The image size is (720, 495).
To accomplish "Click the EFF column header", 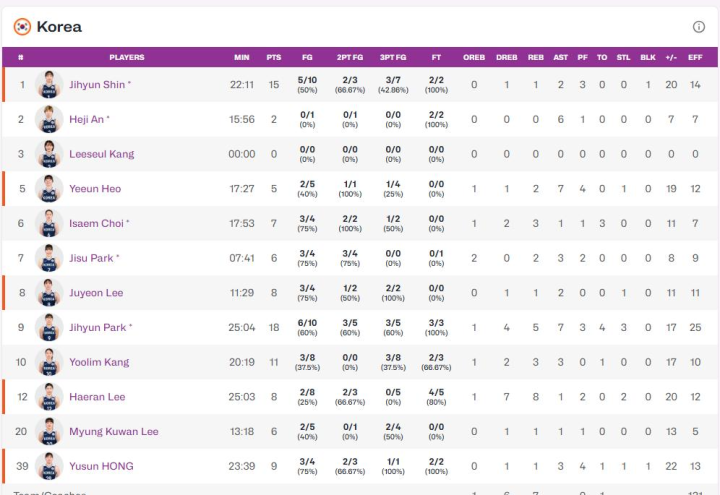I will click(x=695, y=57).
